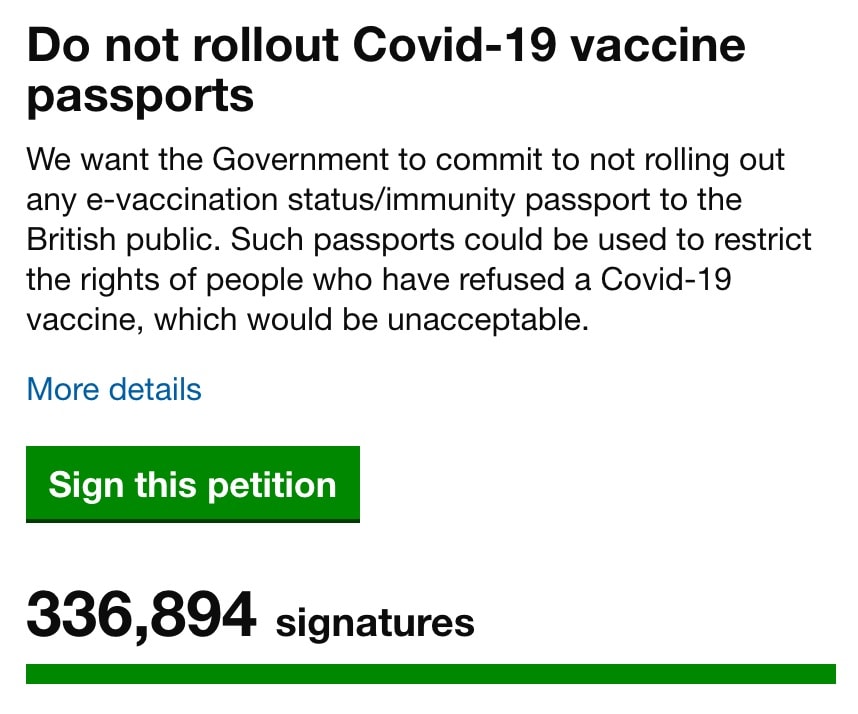Click the word Government in the description

pyautogui.click(x=300, y=159)
